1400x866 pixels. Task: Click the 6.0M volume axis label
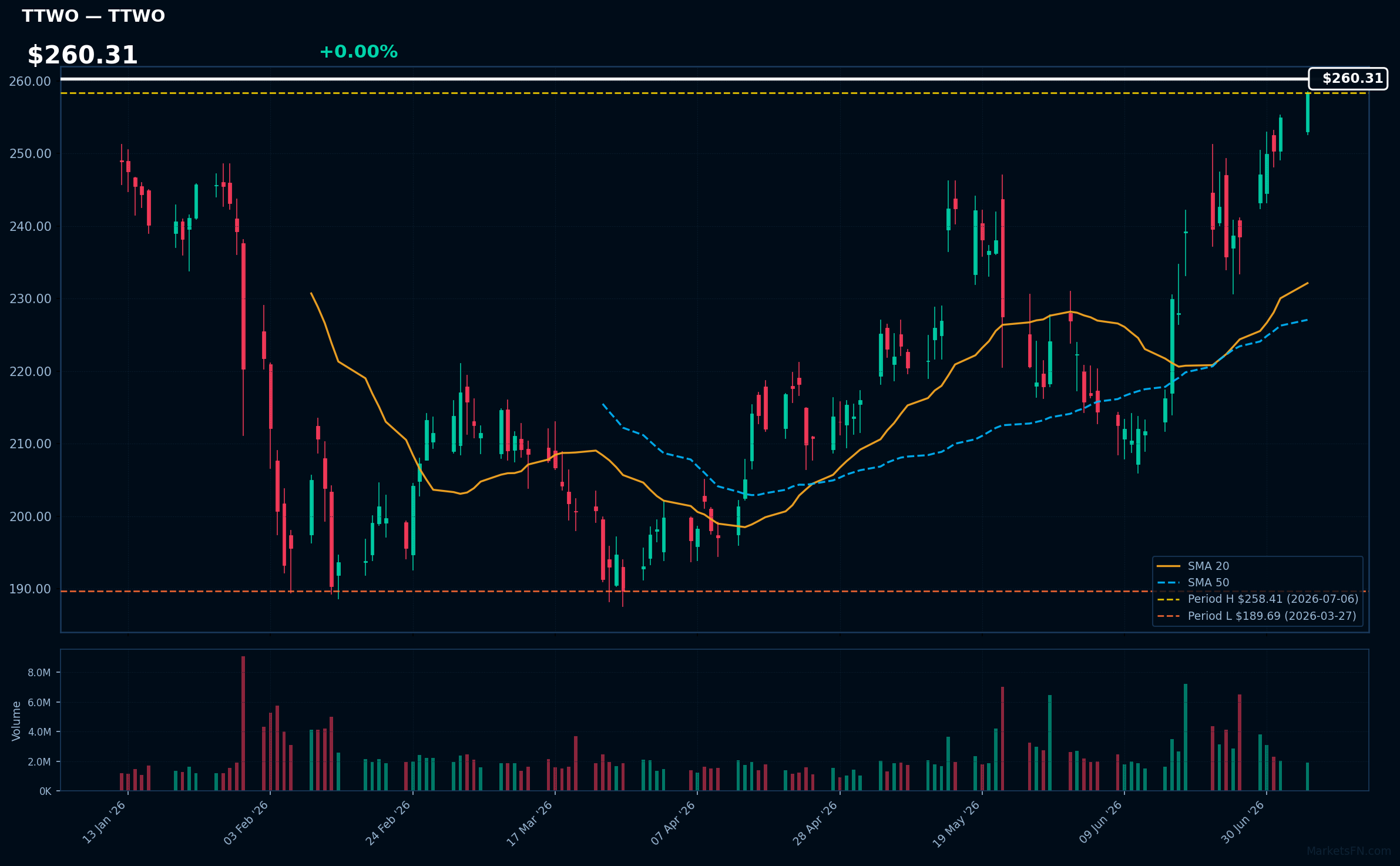pyautogui.click(x=39, y=703)
